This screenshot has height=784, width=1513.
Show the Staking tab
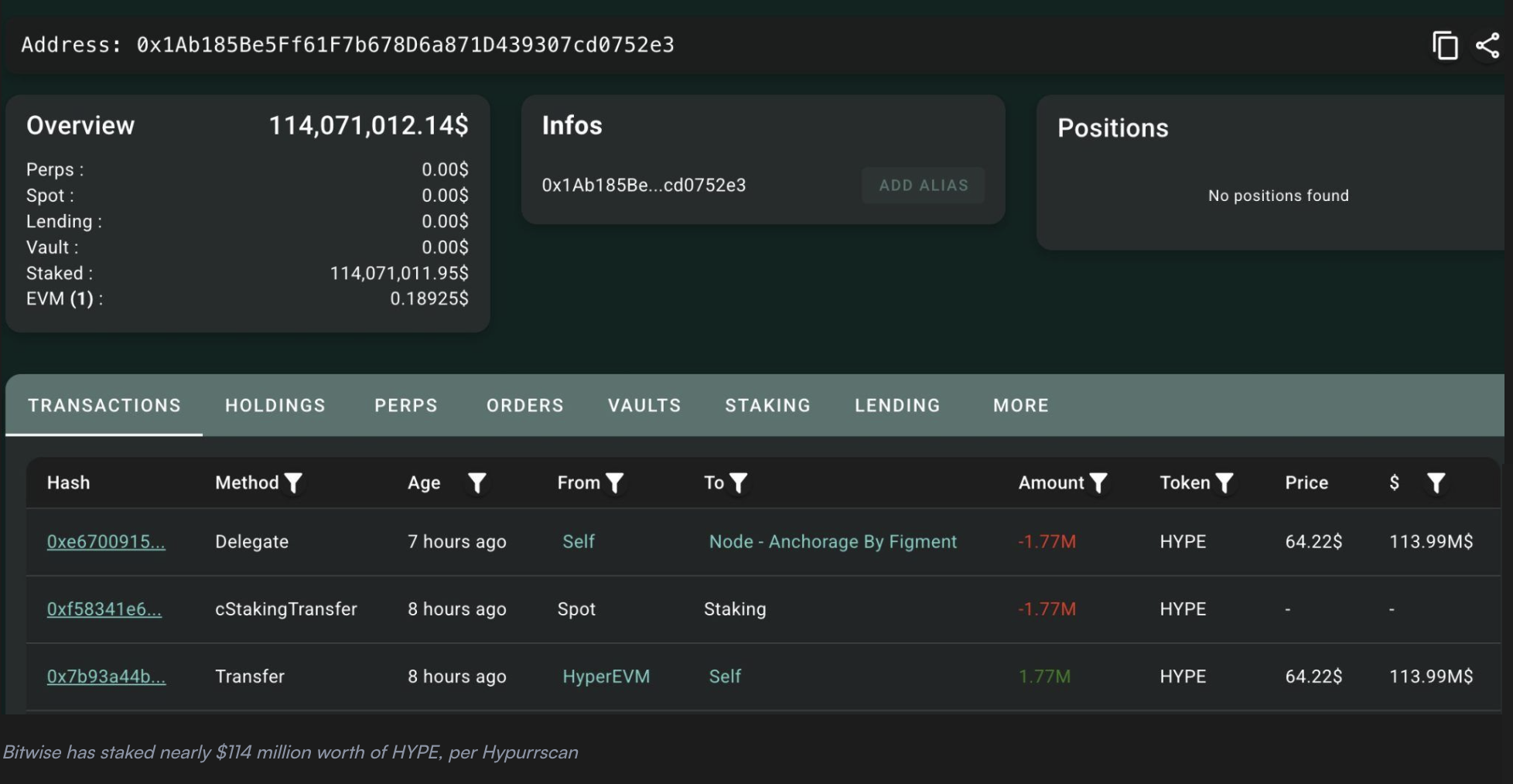pyautogui.click(x=767, y=405)
